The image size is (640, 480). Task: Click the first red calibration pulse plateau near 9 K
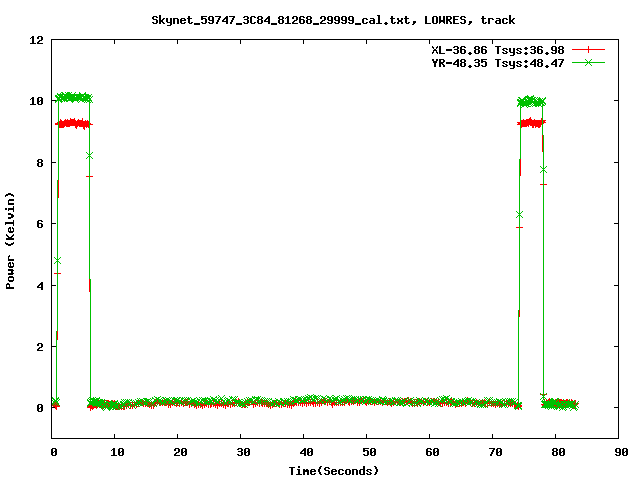[74, 123]
